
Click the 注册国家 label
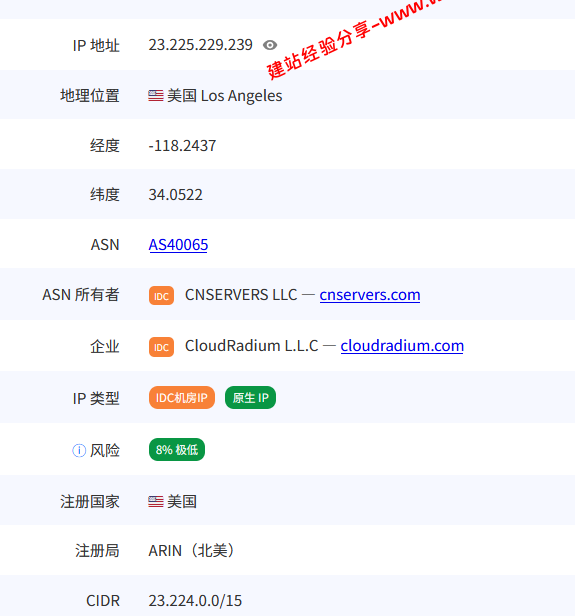tap(90, 502)
